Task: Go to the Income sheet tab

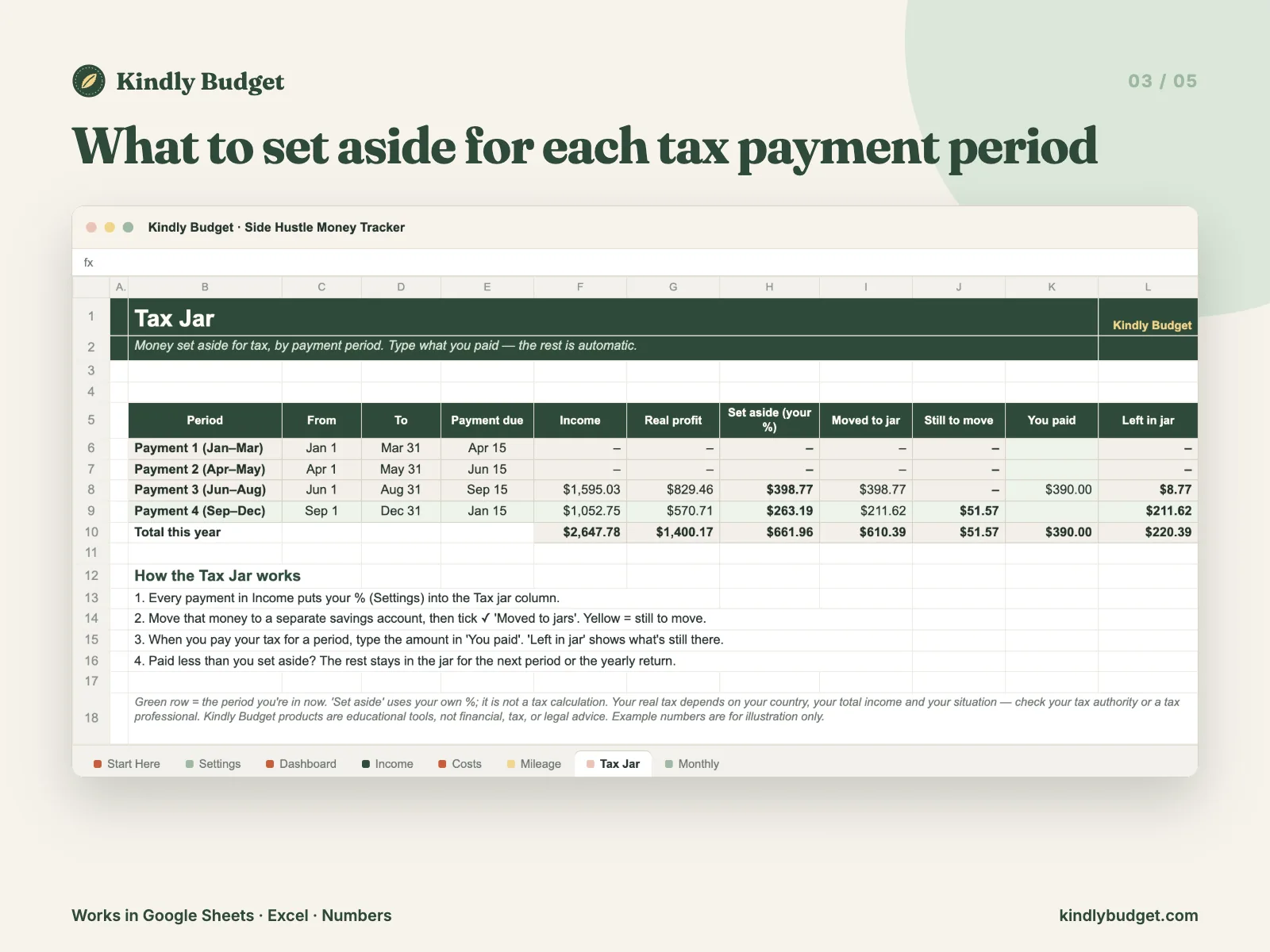Action: (387, 764)
